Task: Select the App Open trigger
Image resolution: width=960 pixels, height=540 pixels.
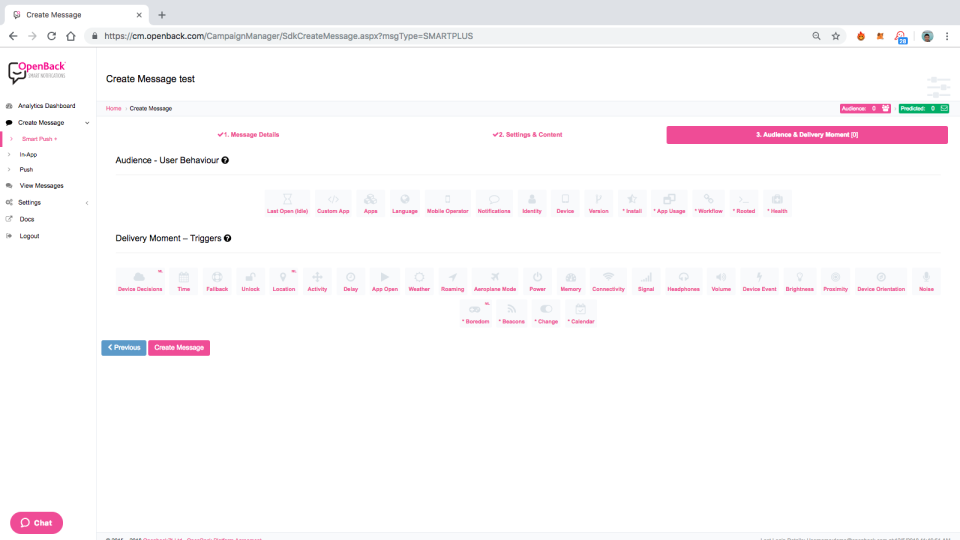Action: tap(385, 281)
